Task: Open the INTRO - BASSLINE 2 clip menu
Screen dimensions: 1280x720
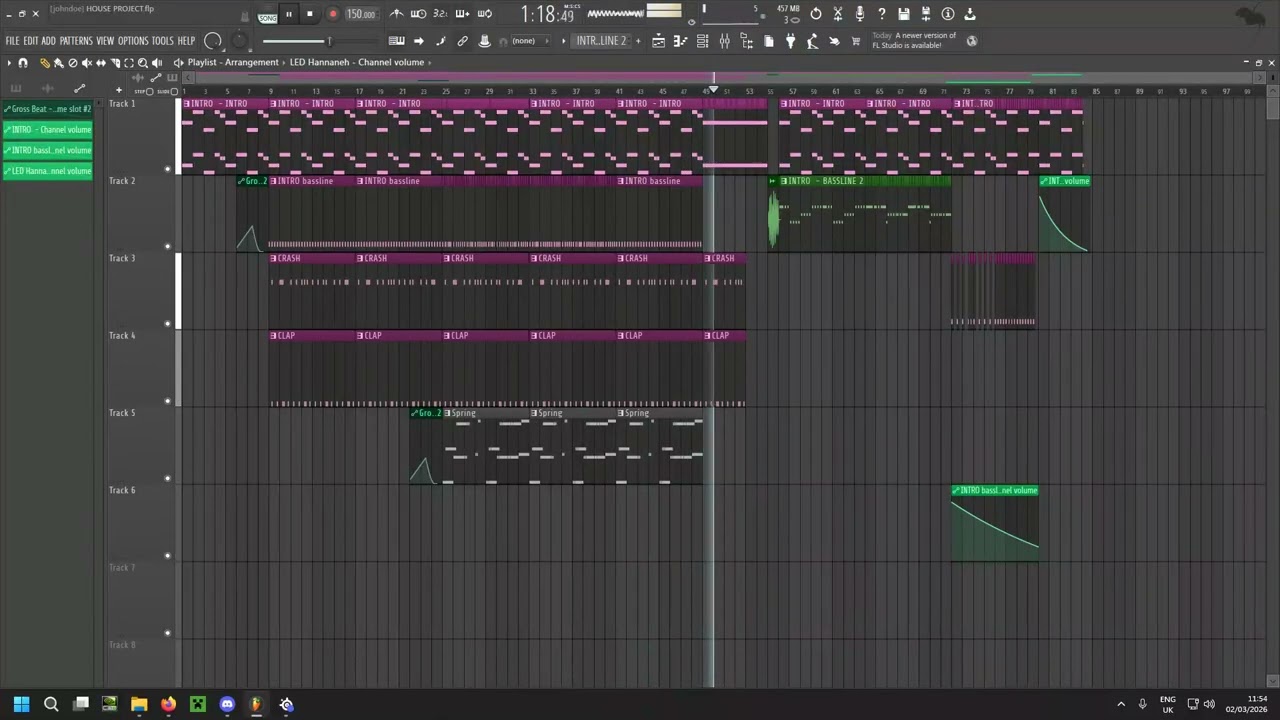Action: point(785,181)
